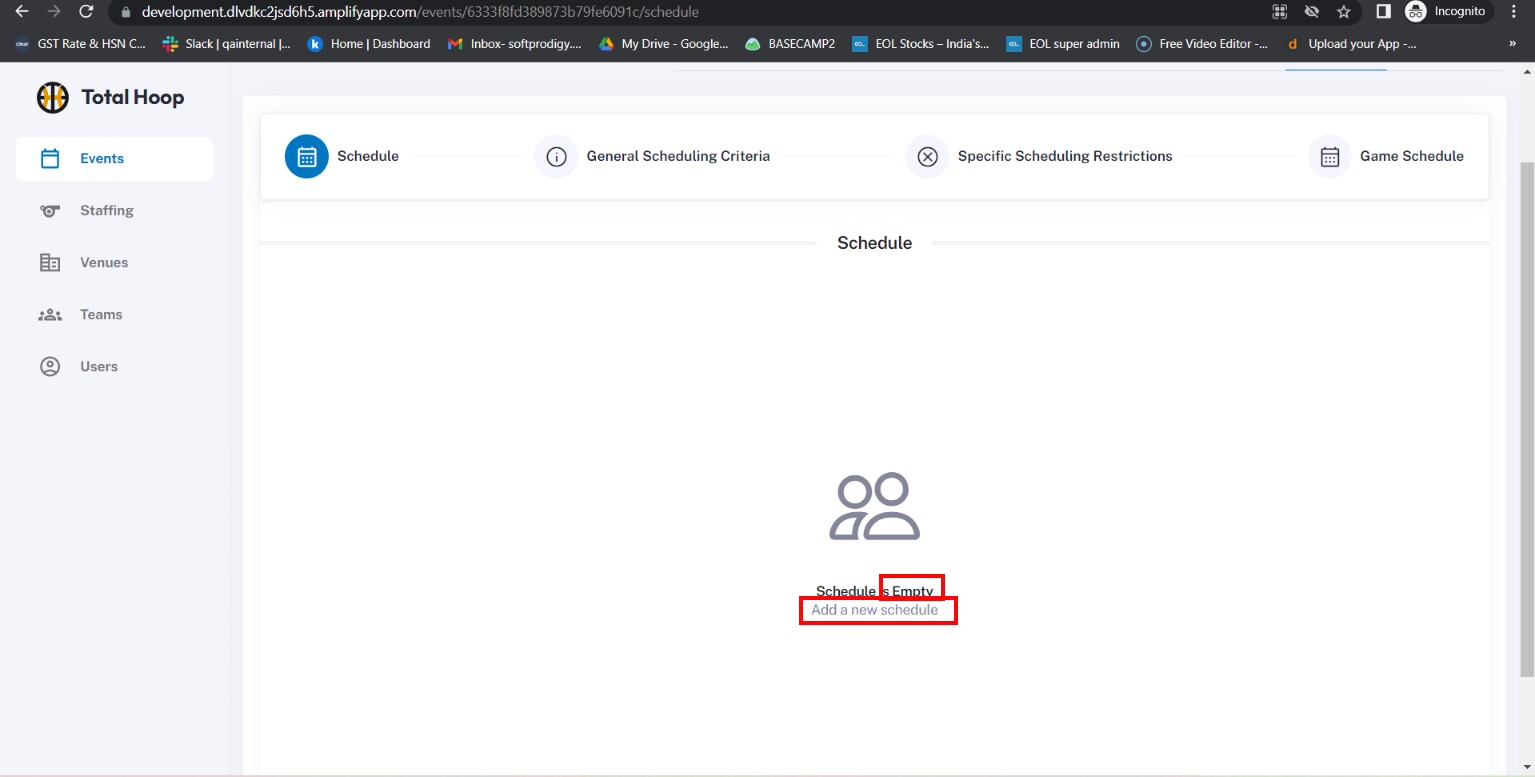Click the Total Hoop basketball logo
This screenshot has width=1535, height=777.
point(53,97)
